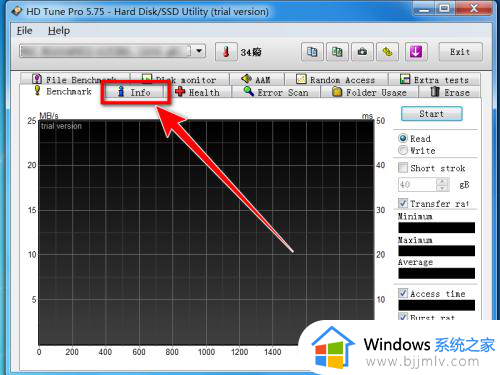This screenshot has height=375, width=500.
Task: Click the Start benchmark button
Action: tap(432, 114)
